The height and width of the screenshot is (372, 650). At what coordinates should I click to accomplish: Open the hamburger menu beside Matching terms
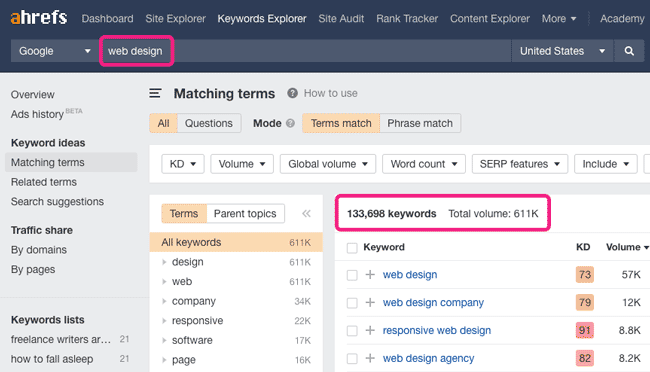155,93
